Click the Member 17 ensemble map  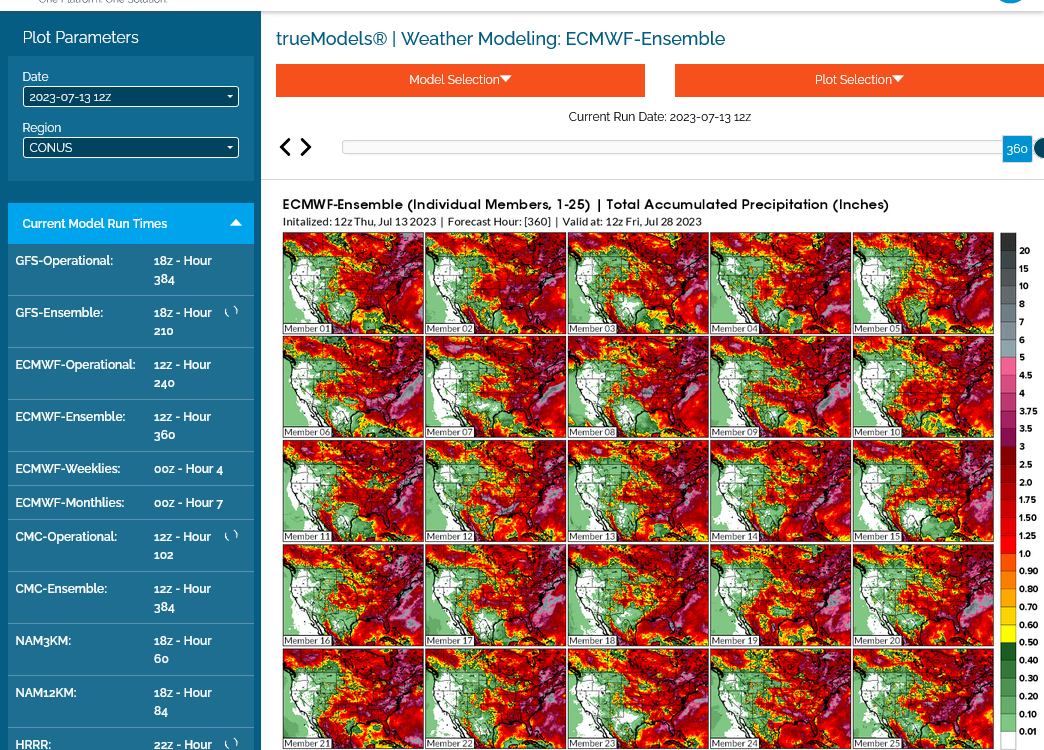click(x=495, y=595)
